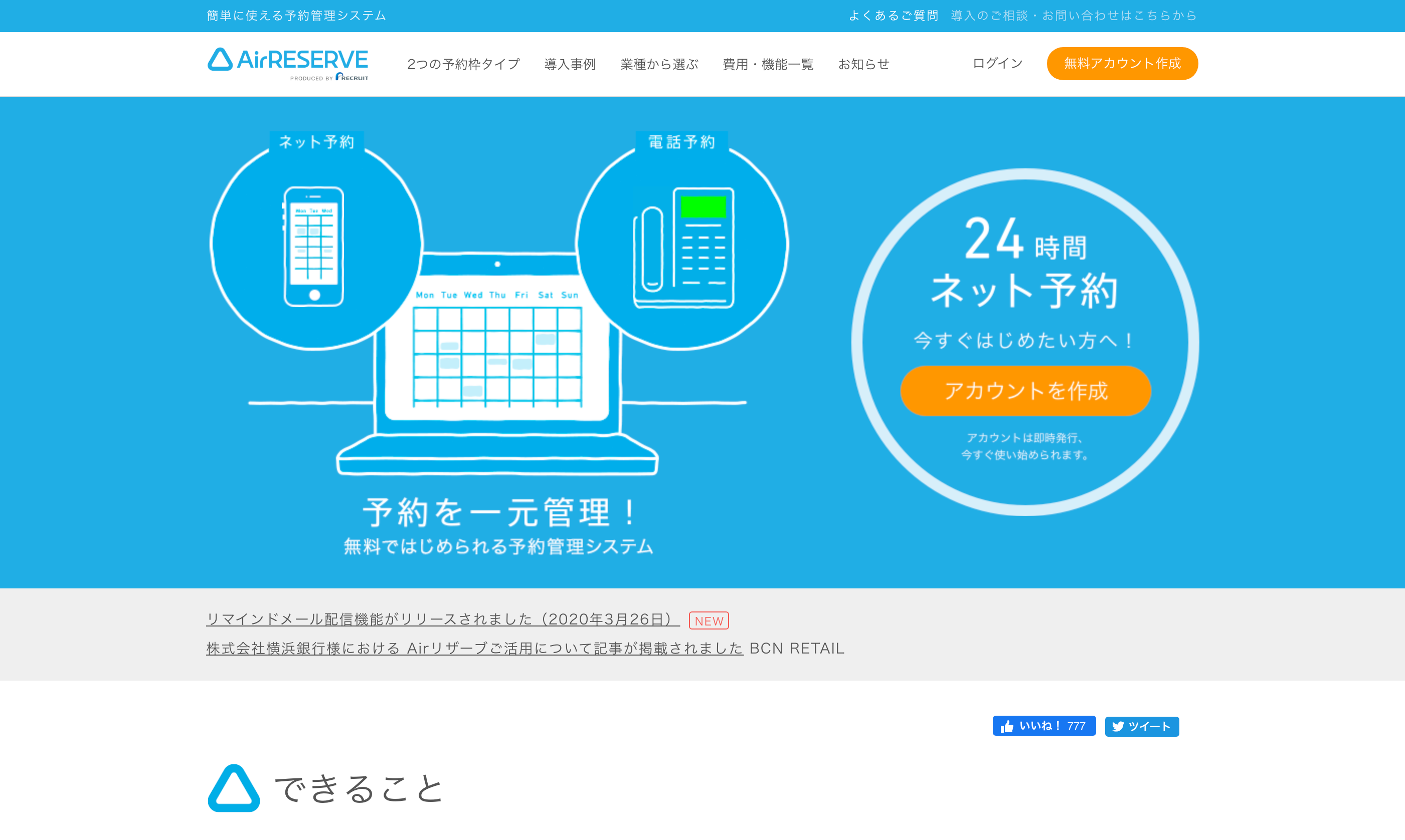The height and width of the screenshot is (840, 1405).
Task: Click the laptop calendar illustration
Action: click(x=497, y=362)
